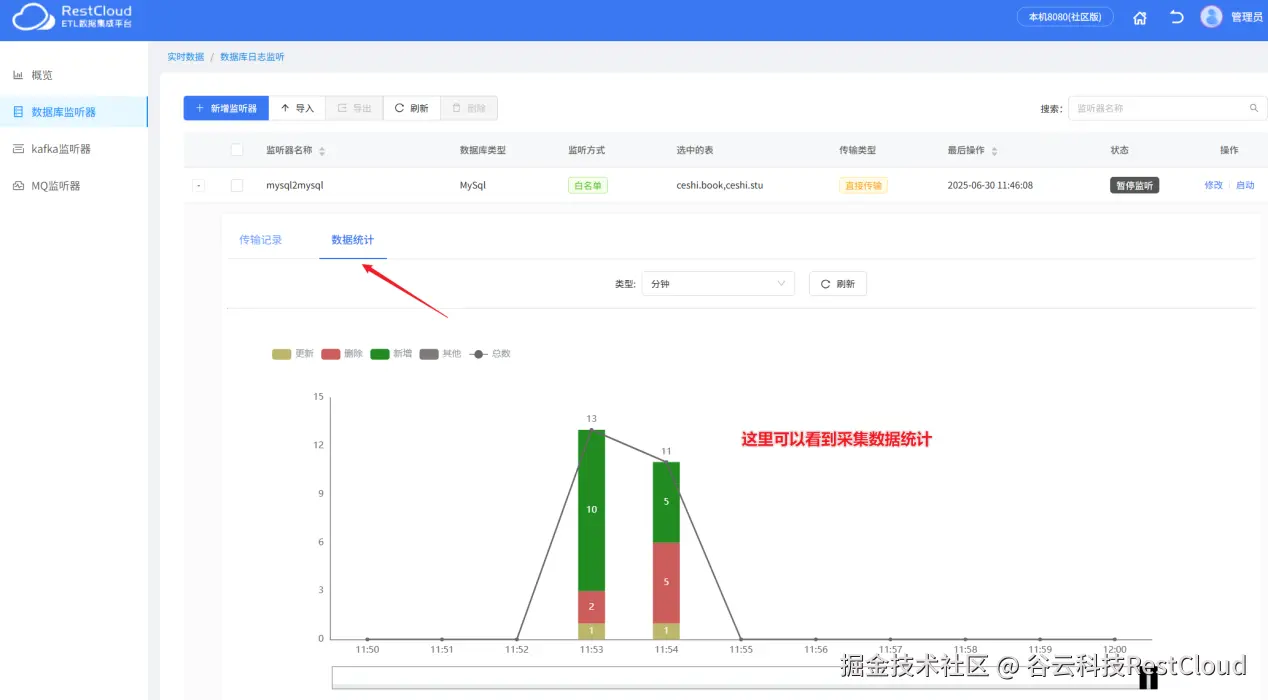Click the 白名单 tag

588,185
